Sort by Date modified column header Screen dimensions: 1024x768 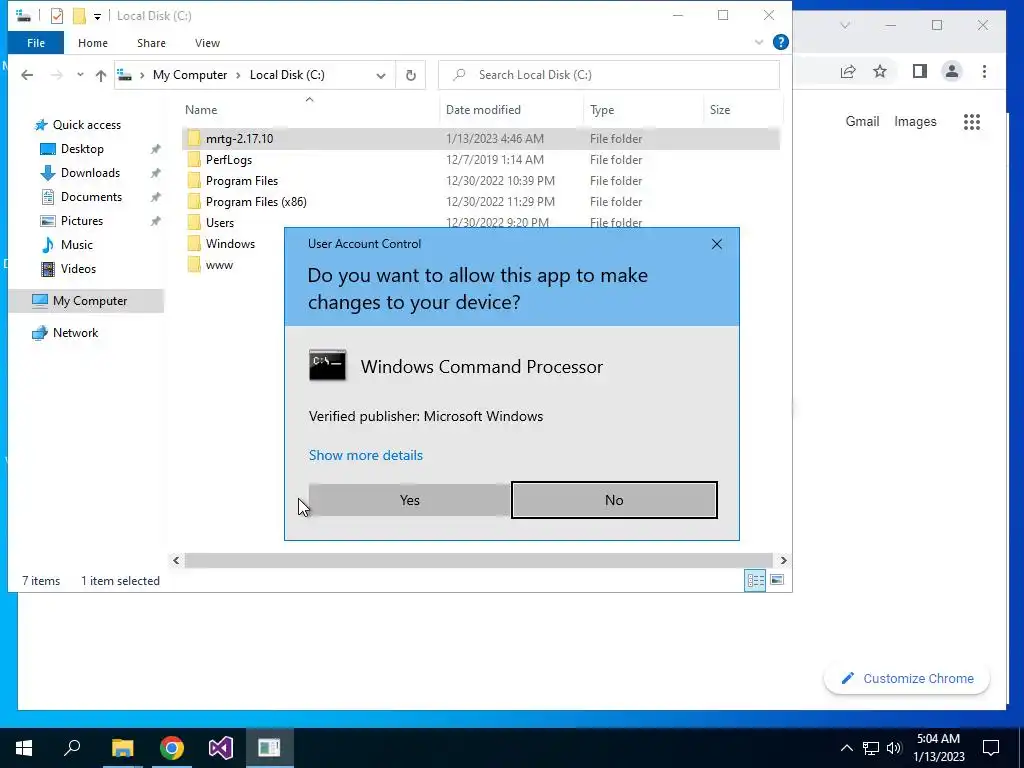click(483, 110)
